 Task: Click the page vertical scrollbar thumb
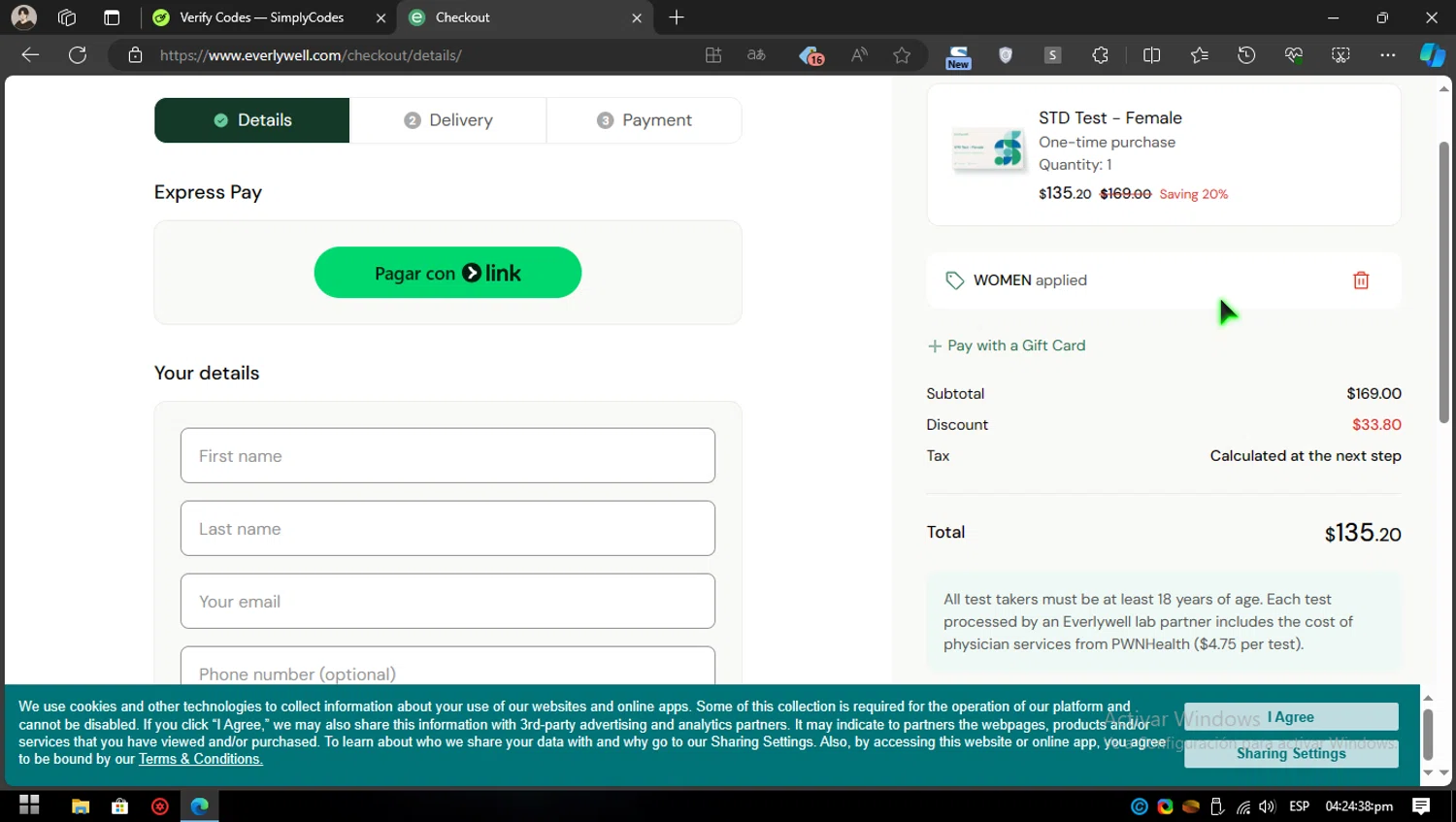tap(1443, 281)
